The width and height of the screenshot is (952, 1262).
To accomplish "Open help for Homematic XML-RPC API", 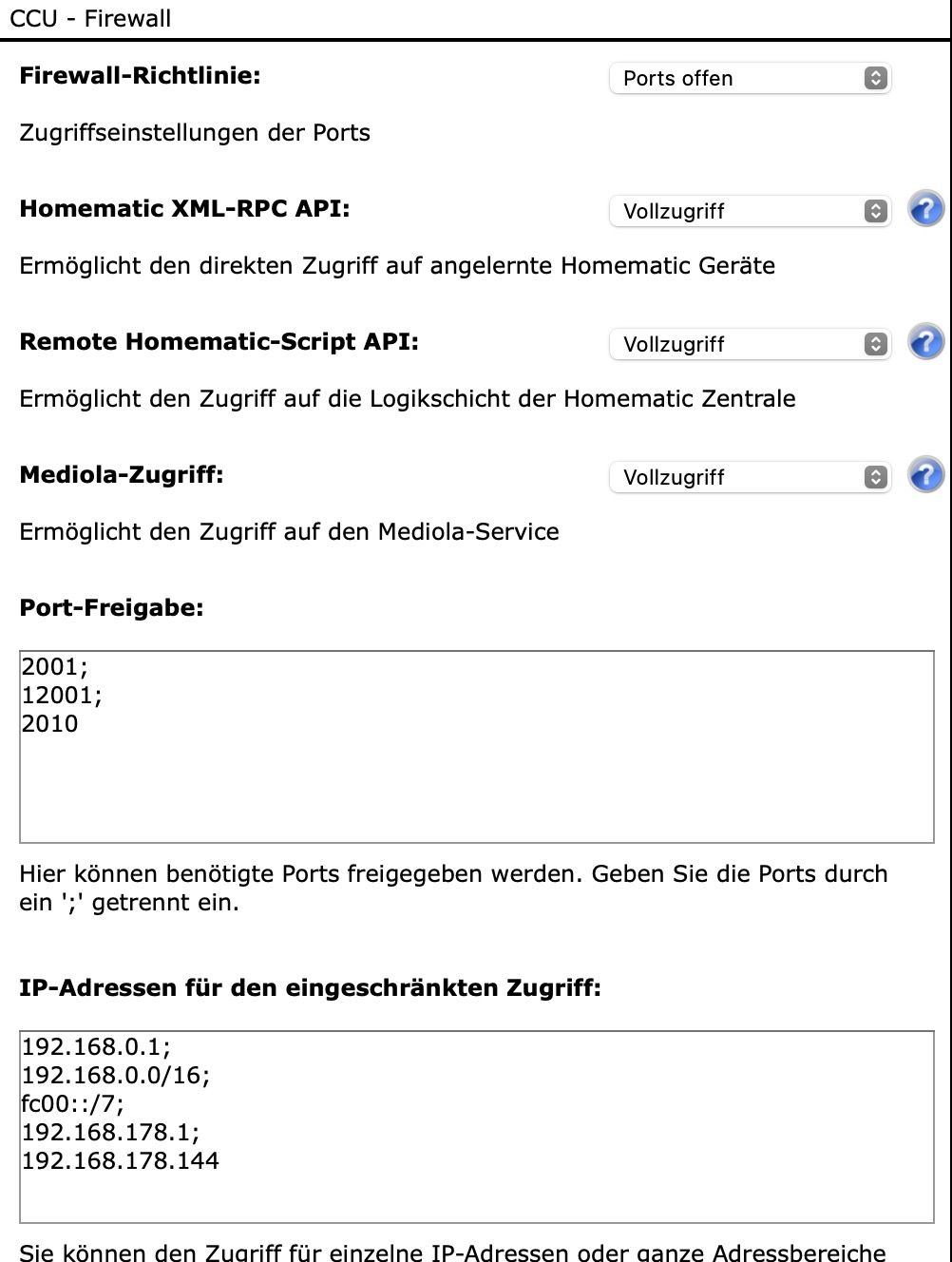I will point(924,209).
